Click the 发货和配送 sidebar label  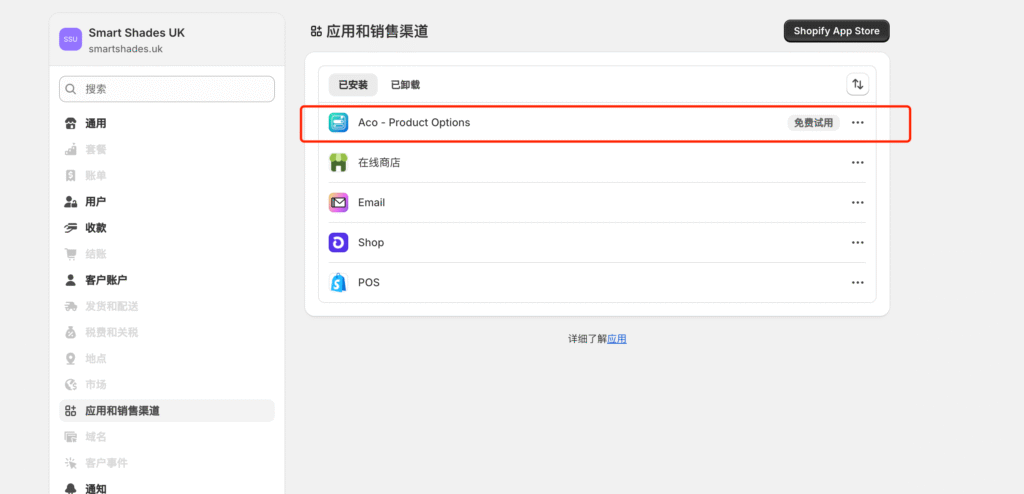(x=112, y=306)
